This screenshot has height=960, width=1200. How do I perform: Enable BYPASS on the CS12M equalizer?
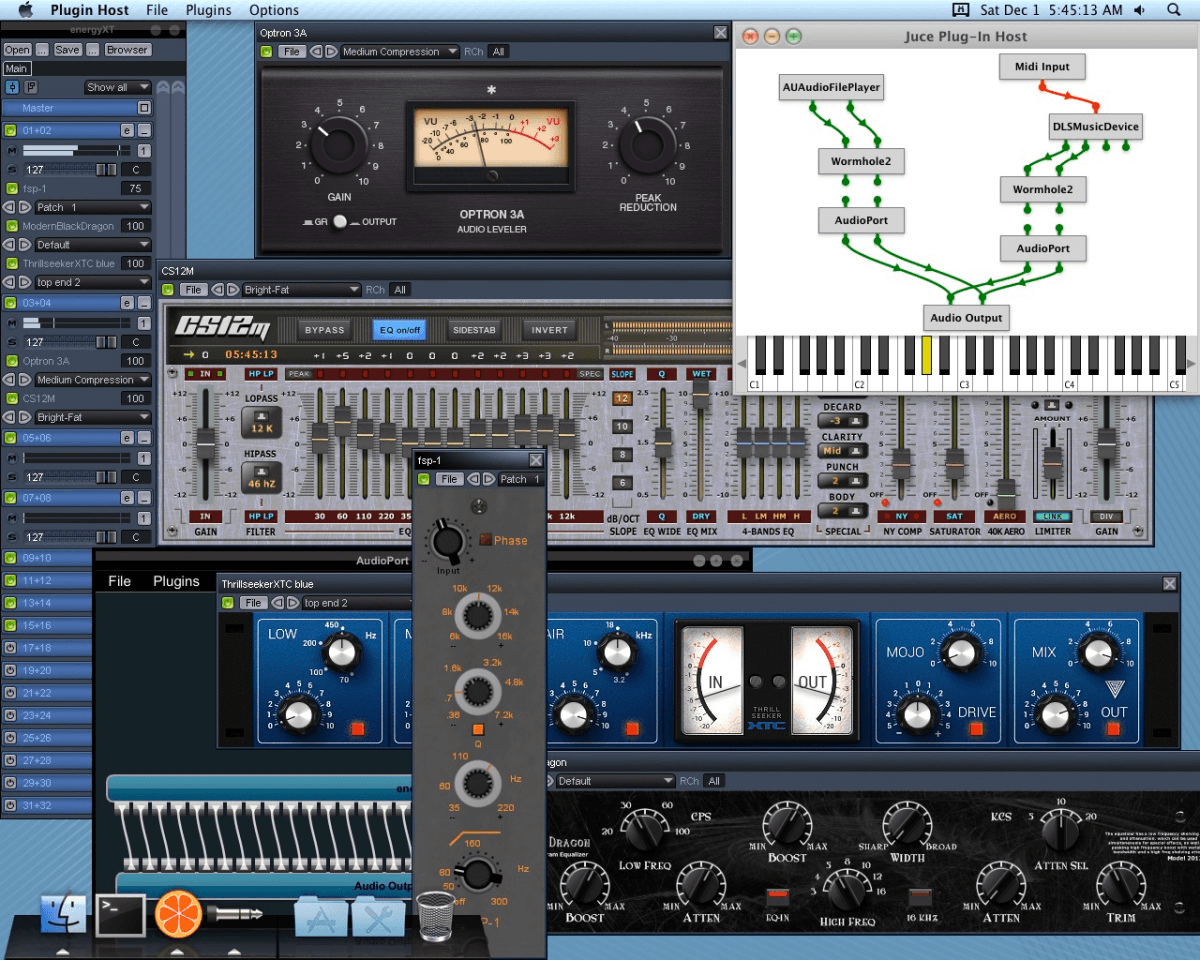(323, 329)
